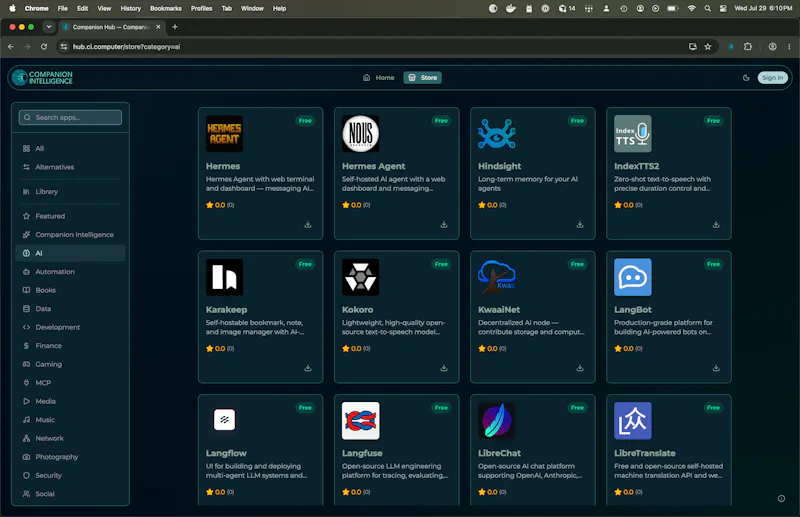
Task: Go to the Home tab
Action: click(379, 78)
